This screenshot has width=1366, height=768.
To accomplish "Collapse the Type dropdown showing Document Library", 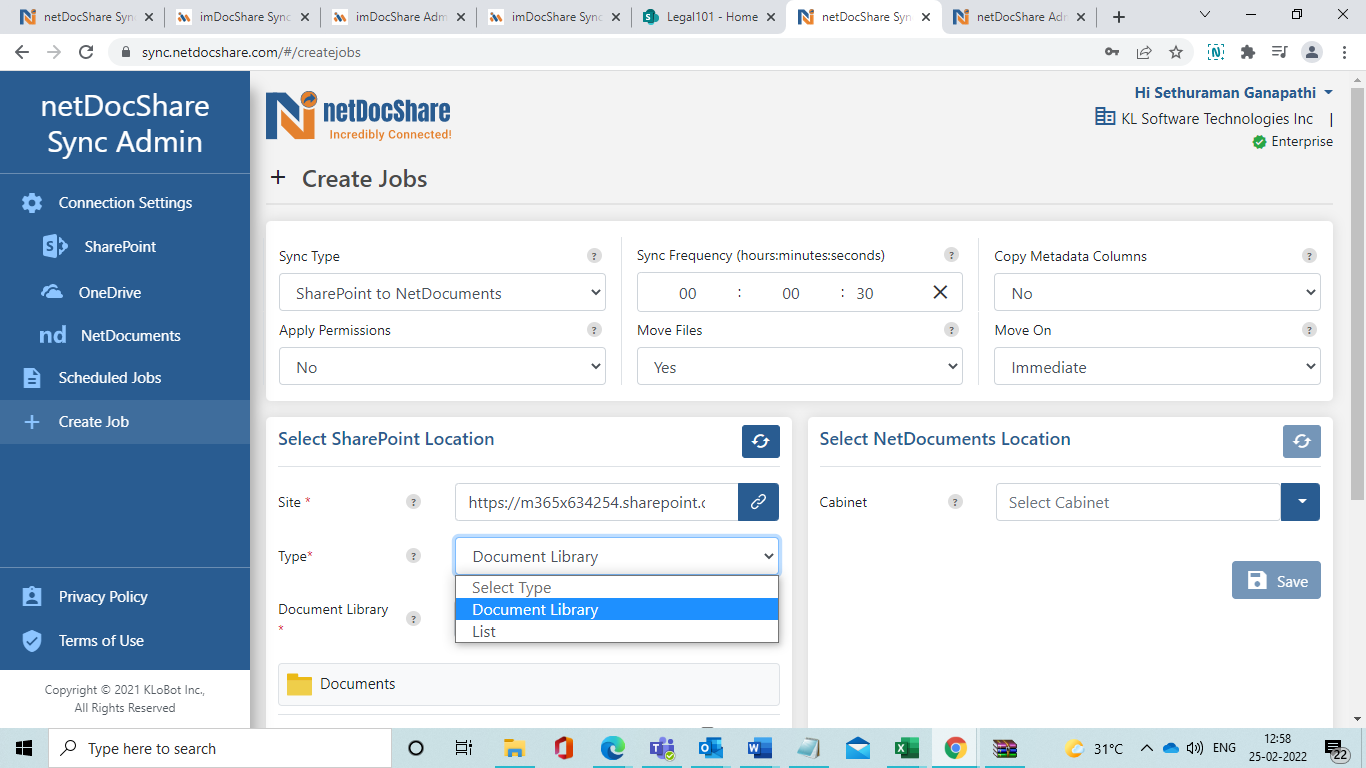I will (x=617, y=556).
